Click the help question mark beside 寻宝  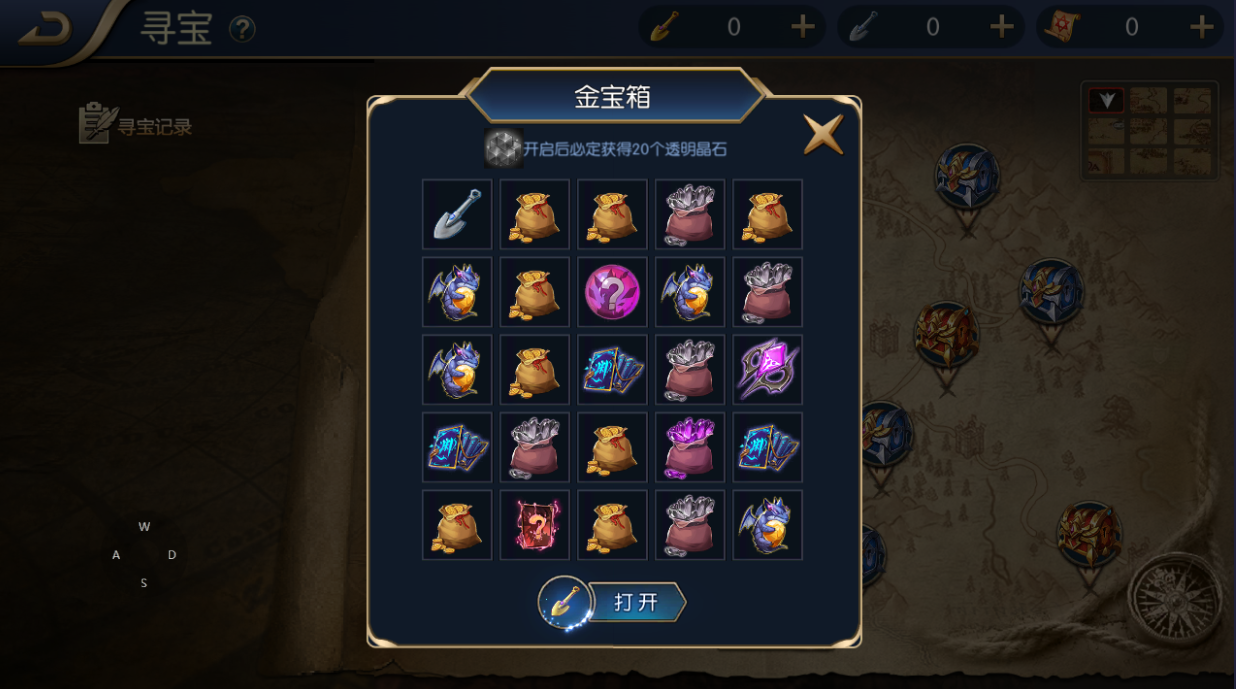click(242, 29)
